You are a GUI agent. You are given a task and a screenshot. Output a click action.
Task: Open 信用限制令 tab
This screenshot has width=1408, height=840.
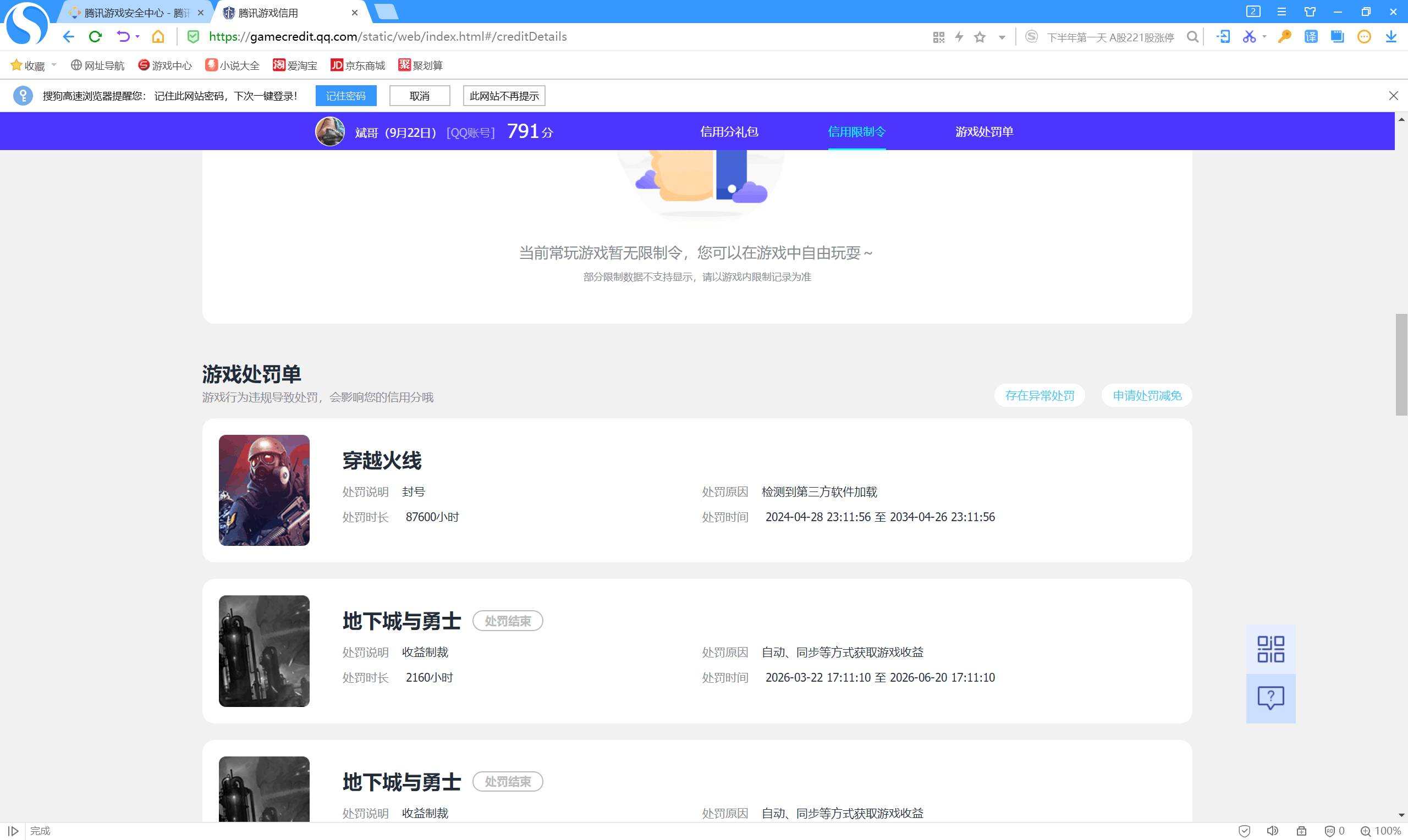click(x=856, y=131)
